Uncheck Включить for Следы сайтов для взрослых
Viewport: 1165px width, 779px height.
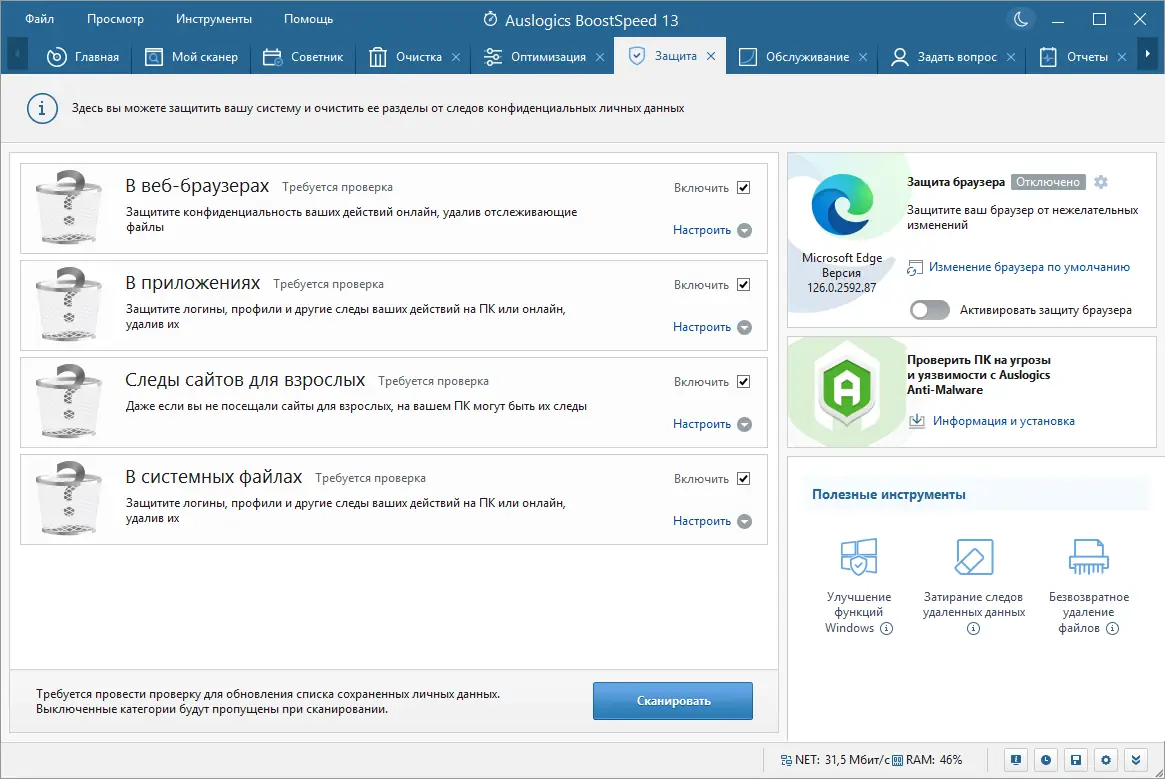point(743,382)
